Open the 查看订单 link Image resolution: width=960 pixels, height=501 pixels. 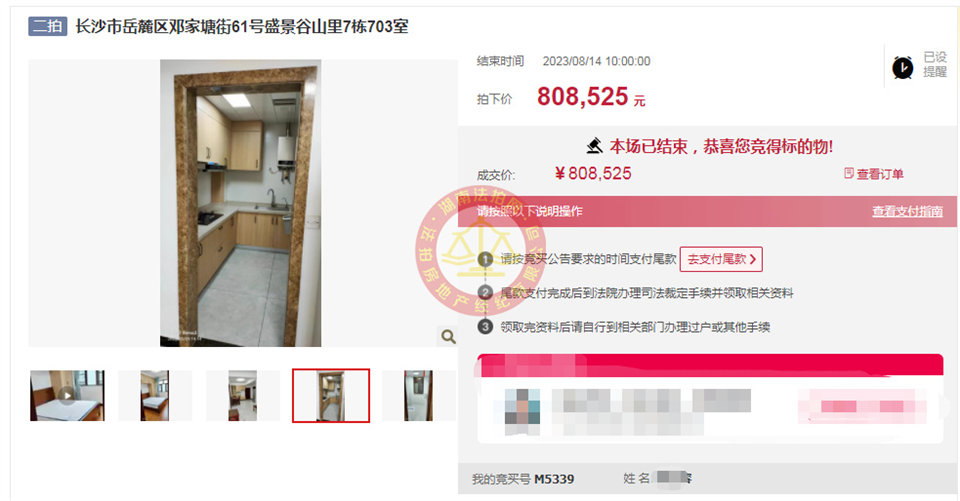pos(880,174)
